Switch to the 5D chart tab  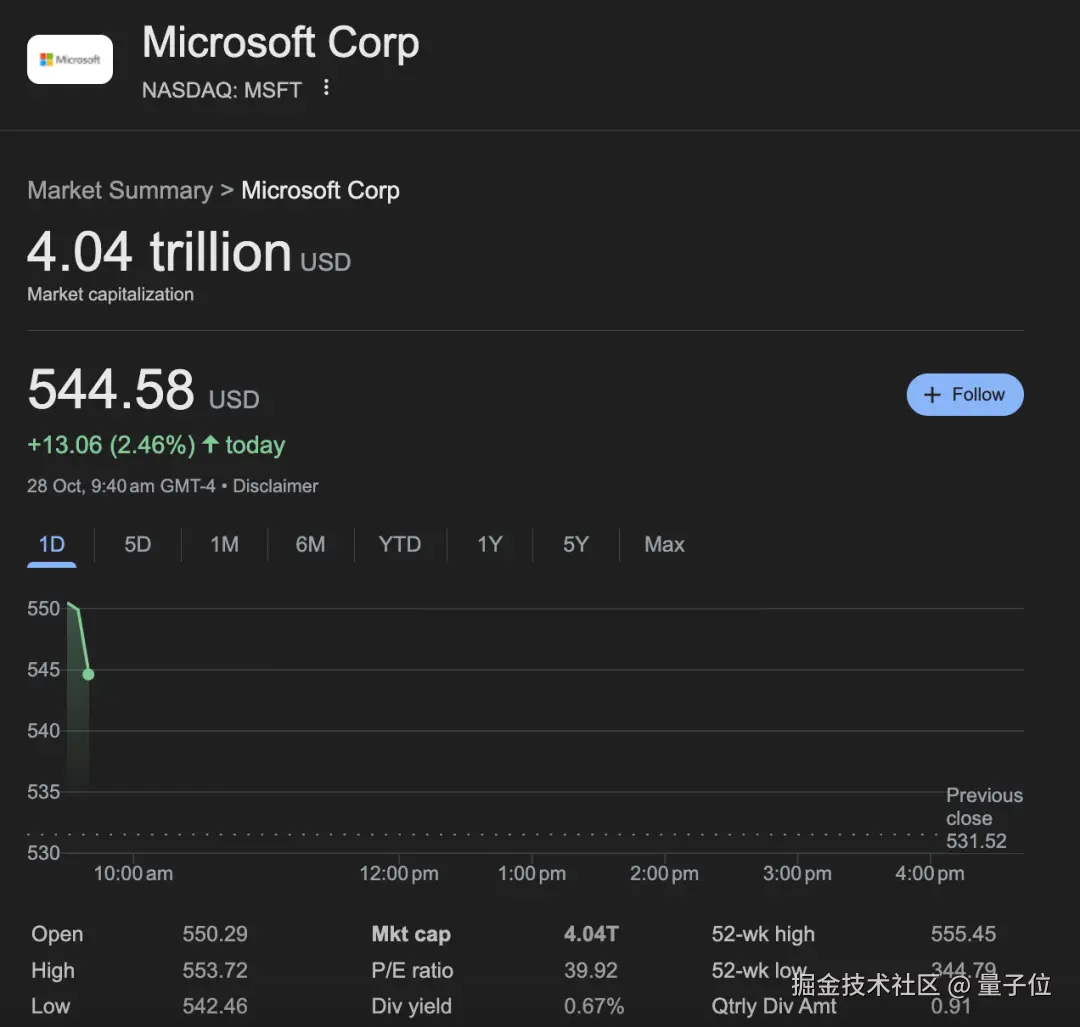coord(138,544)
